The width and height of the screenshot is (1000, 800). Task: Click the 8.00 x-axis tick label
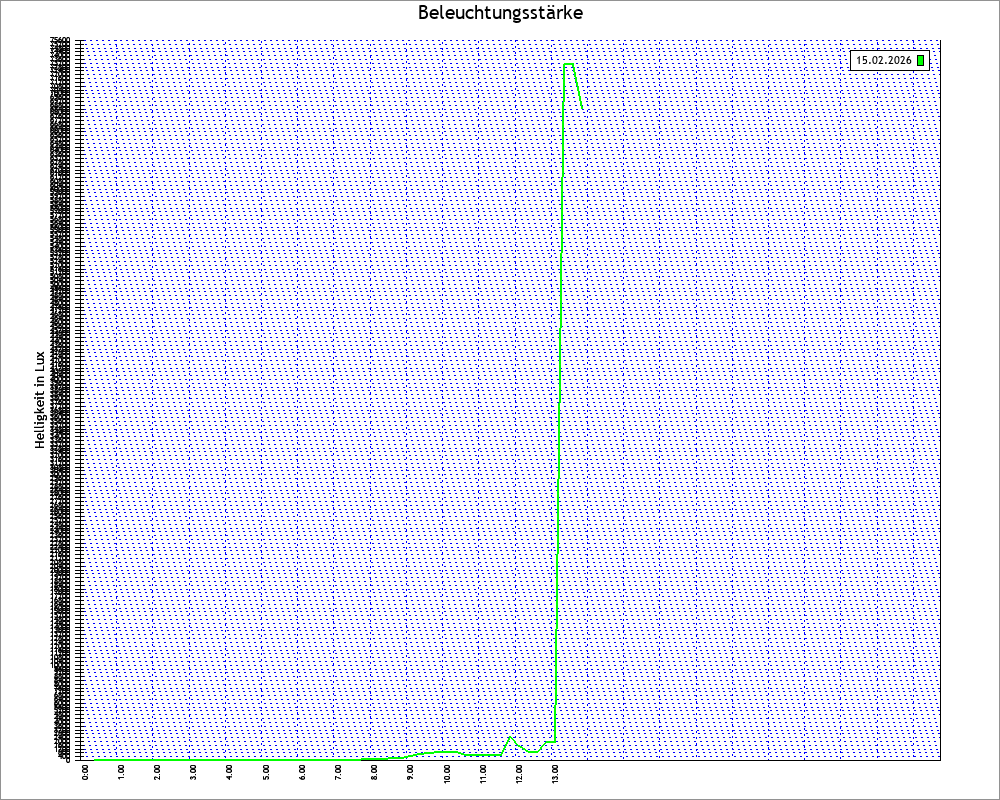pyautogui.click(x=374, y=773)
